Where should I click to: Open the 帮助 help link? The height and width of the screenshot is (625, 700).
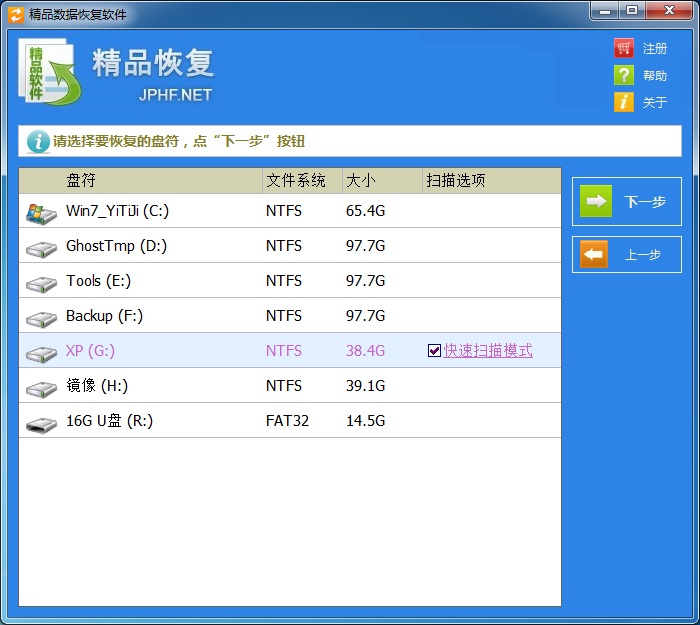[x=654, y=75]
